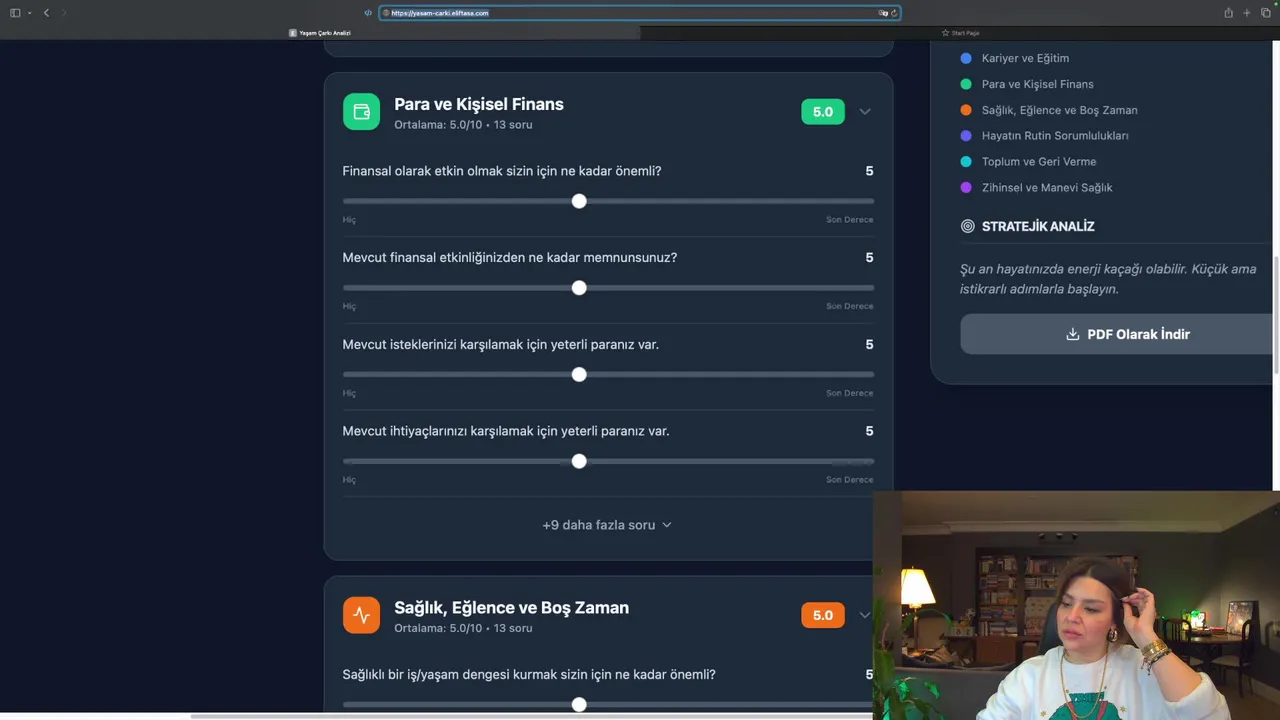The image size is (1280, 720).
Task: Click the green wallet icon of Para ve Kişisel Finans
Action: pos(361,112)
